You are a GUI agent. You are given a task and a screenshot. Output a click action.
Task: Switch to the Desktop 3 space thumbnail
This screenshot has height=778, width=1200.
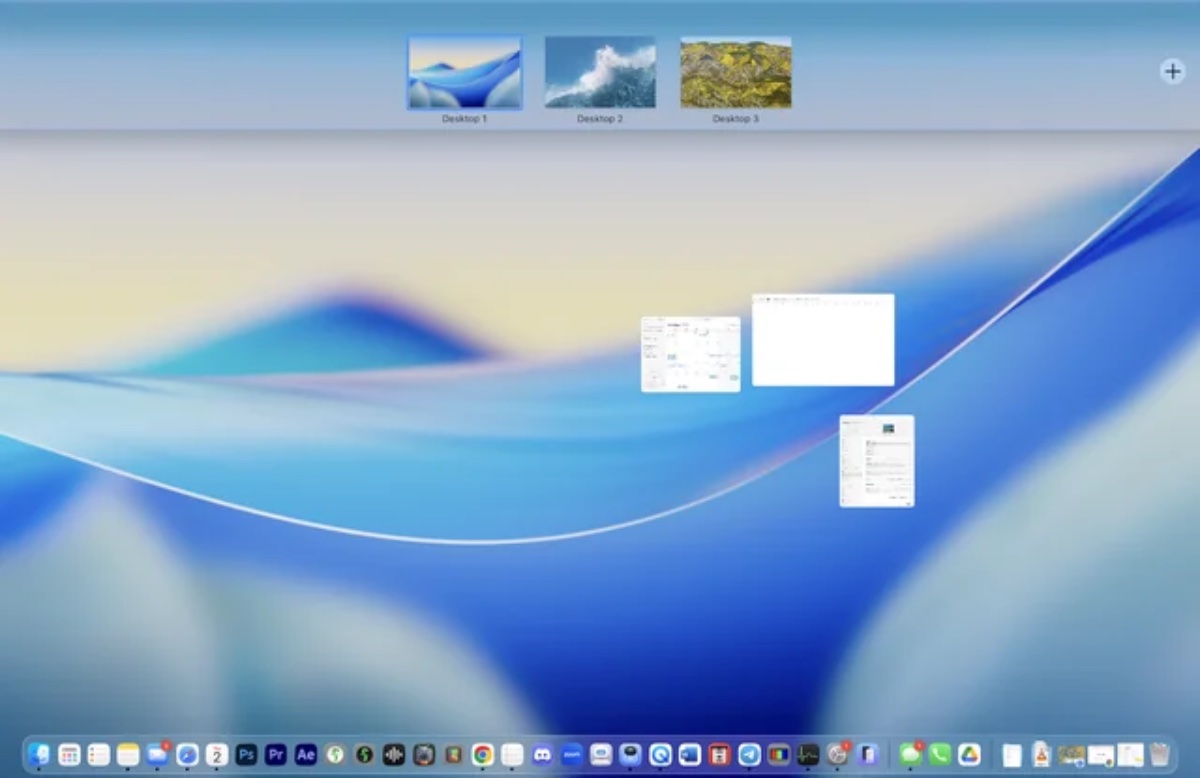(x=736, y=73)
